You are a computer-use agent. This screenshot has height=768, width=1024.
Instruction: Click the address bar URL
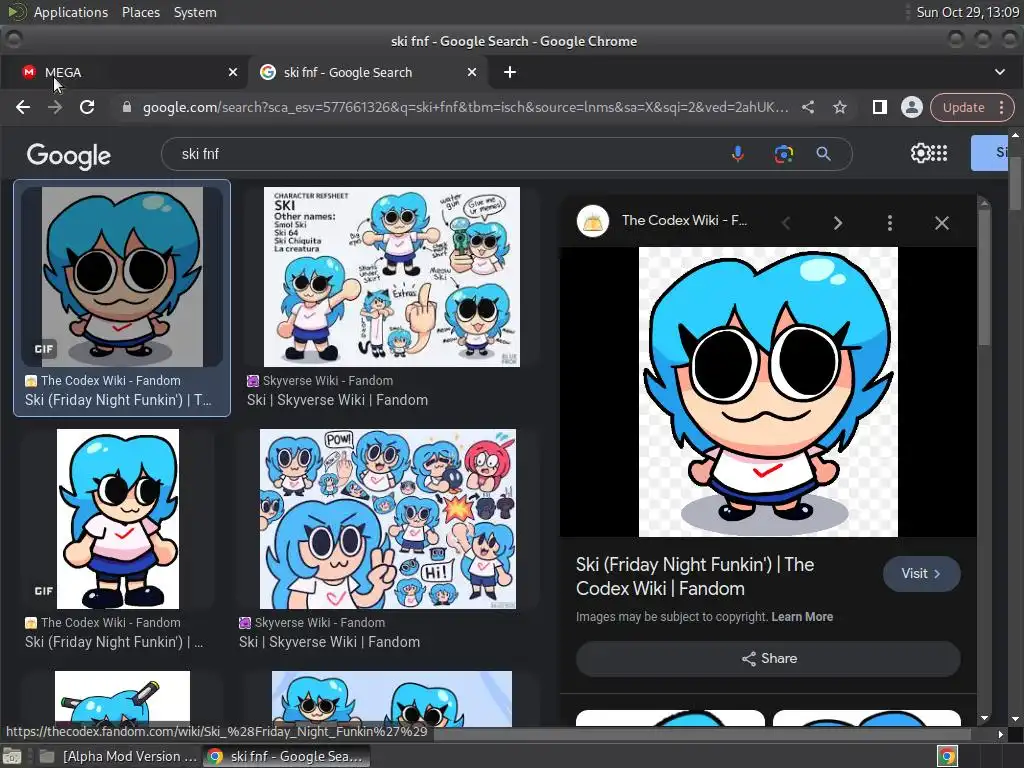[x=465, y=107]
